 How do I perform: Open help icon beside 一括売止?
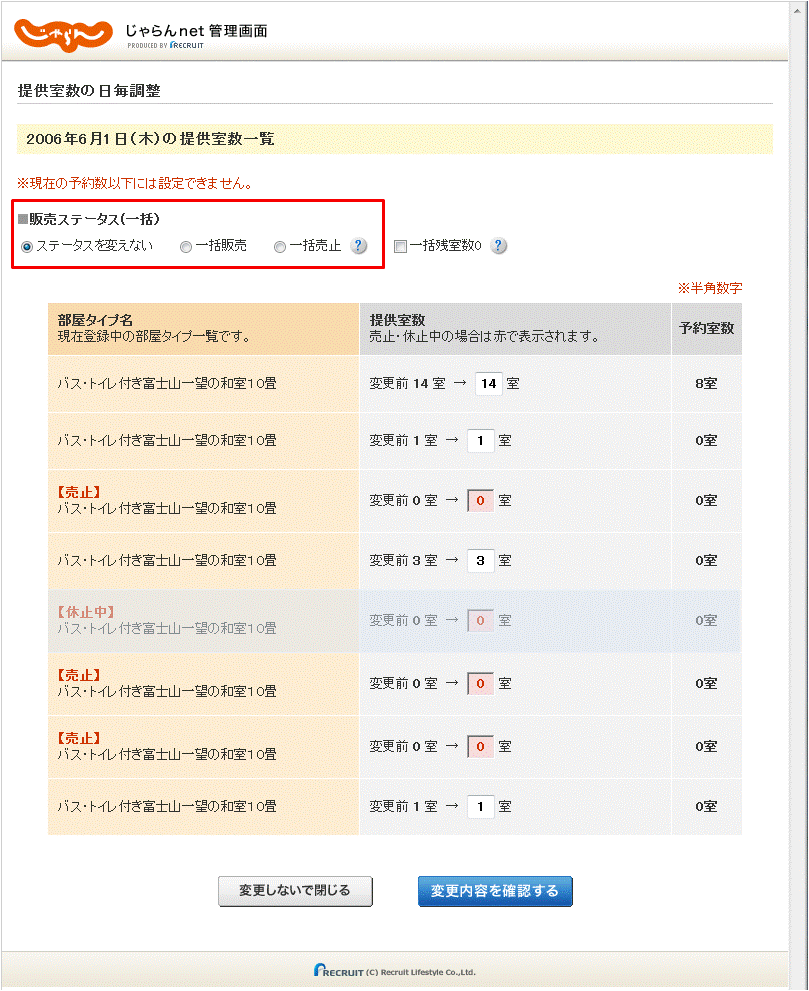pos(359,246)
